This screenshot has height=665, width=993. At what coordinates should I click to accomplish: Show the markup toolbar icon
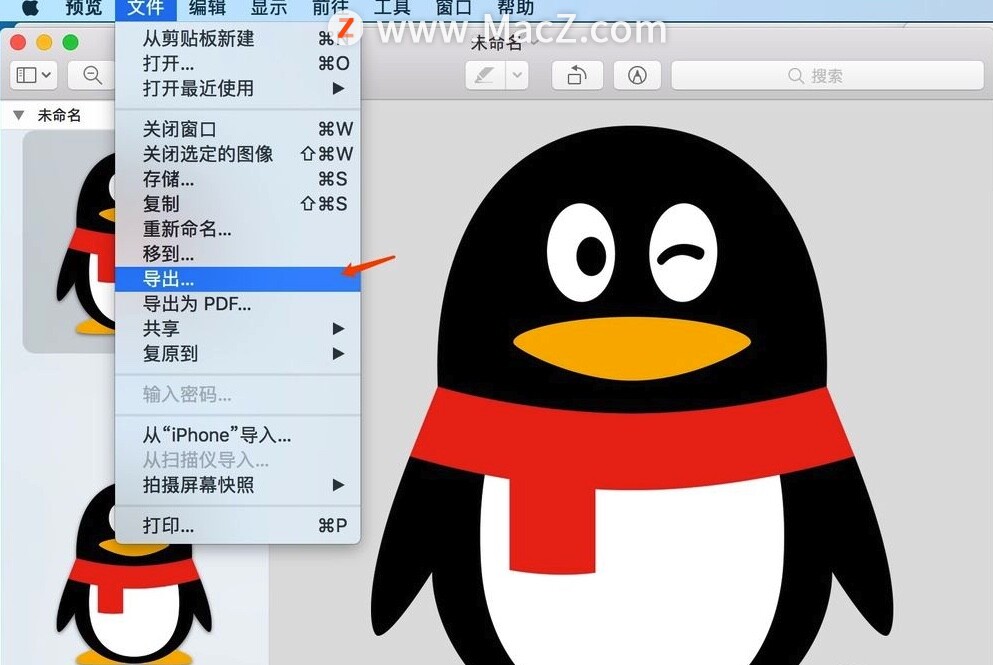pyautogui.click(x=637, y=76)
